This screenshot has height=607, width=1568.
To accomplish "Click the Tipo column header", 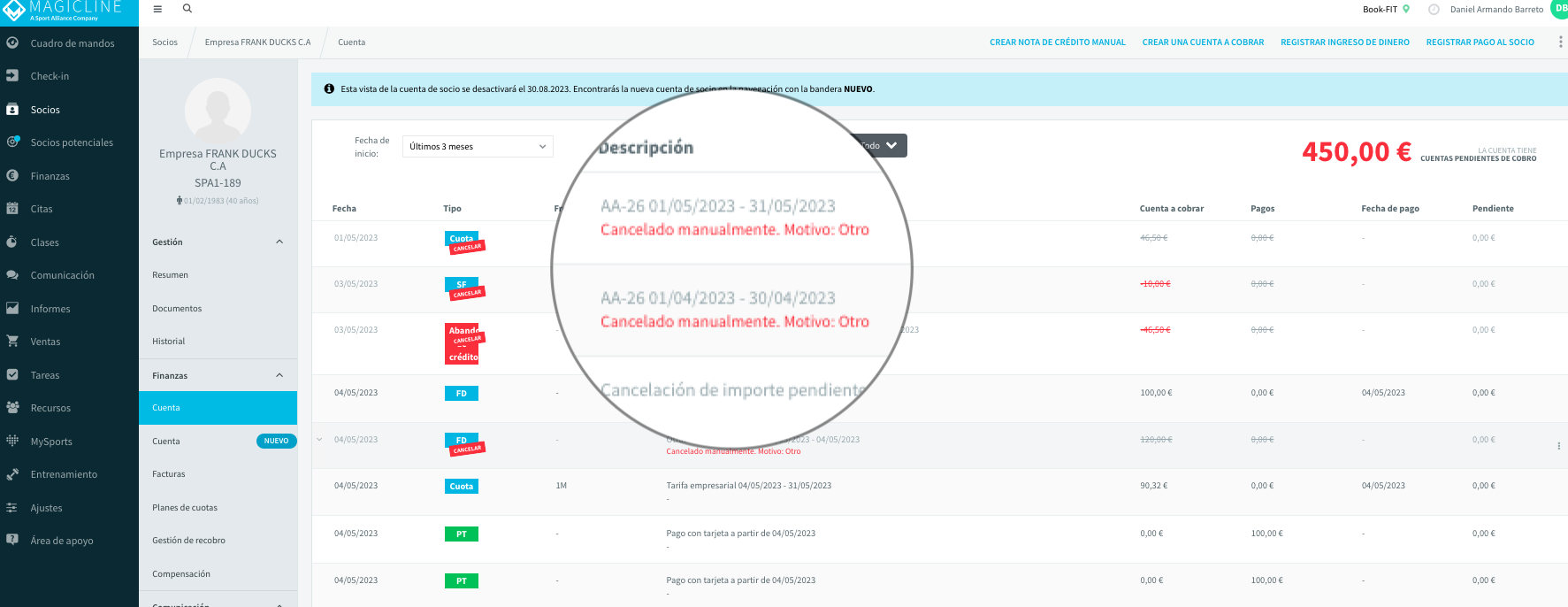I will coord(452,209).
